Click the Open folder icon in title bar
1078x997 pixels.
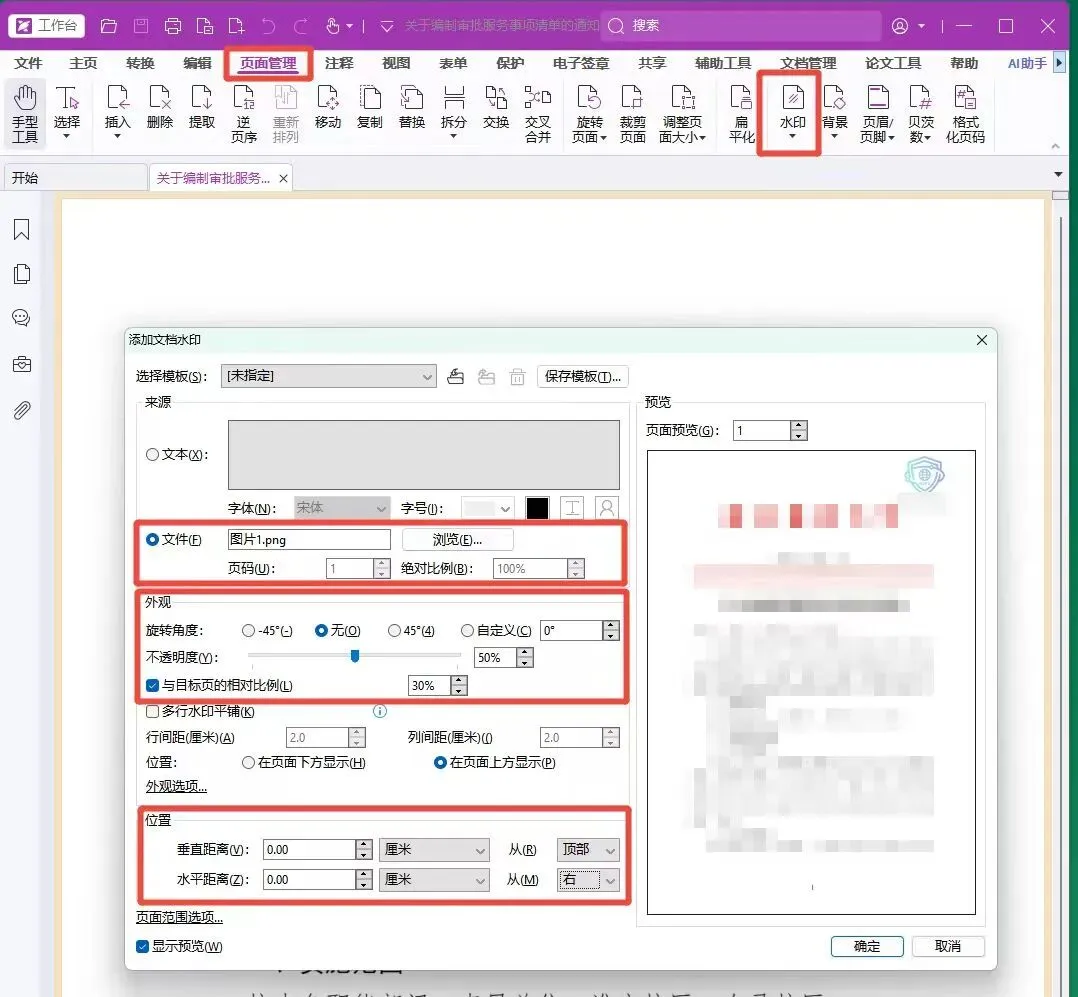pos(109,26)
